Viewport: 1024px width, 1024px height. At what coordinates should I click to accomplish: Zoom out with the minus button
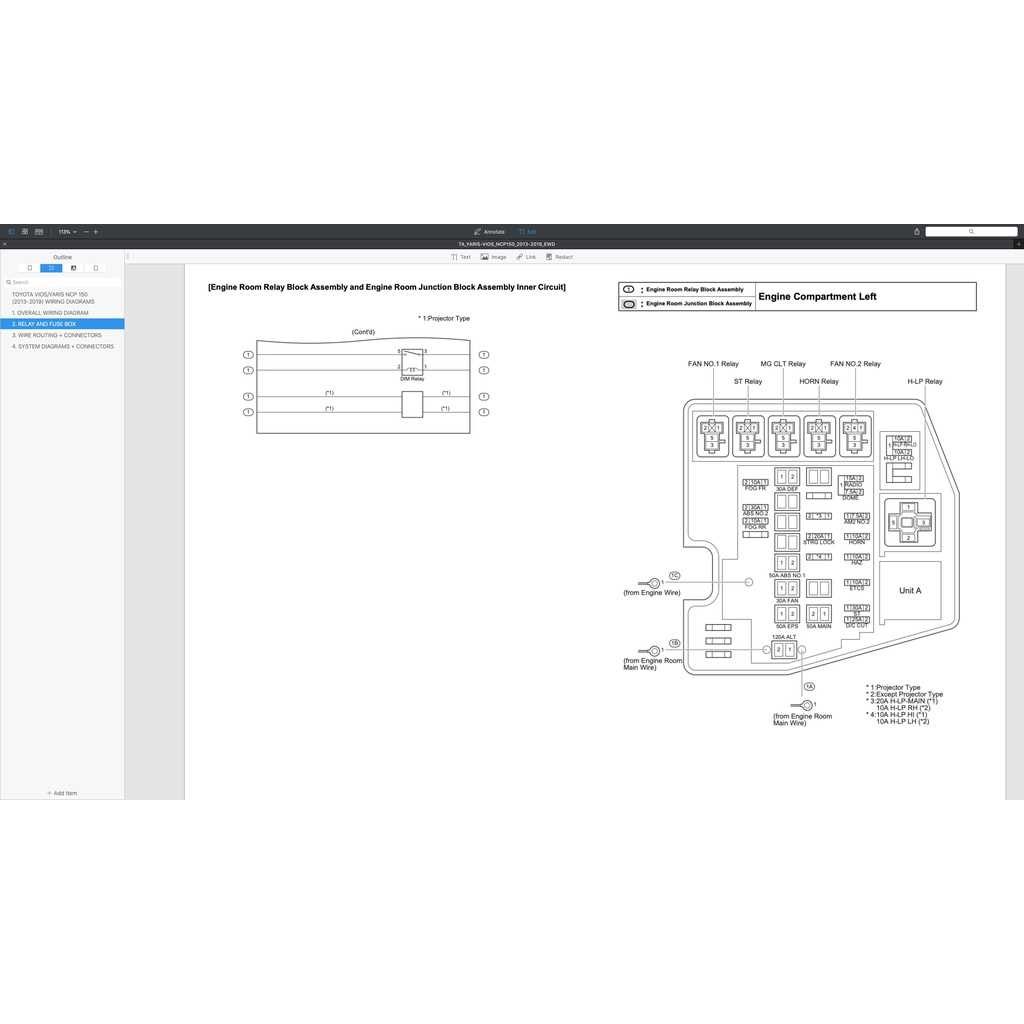click(86, 232)
